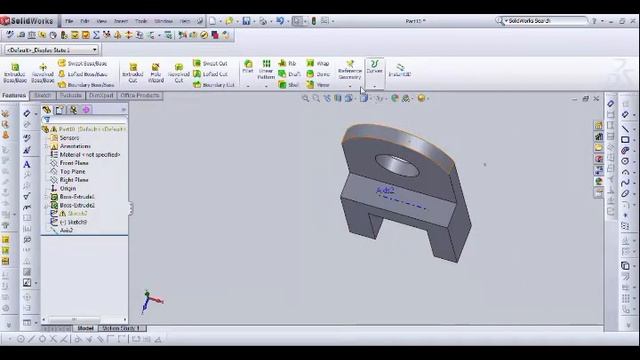Open the SolidWorks Search options dropdown
This screenshot has width=640, height=360.
coord(506,21)
